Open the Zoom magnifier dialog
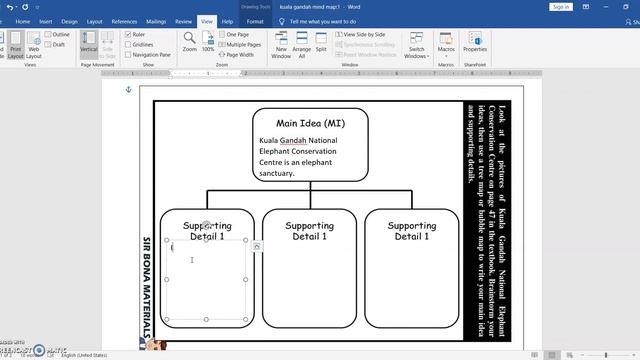640x360 pixels. coord(189,42)
